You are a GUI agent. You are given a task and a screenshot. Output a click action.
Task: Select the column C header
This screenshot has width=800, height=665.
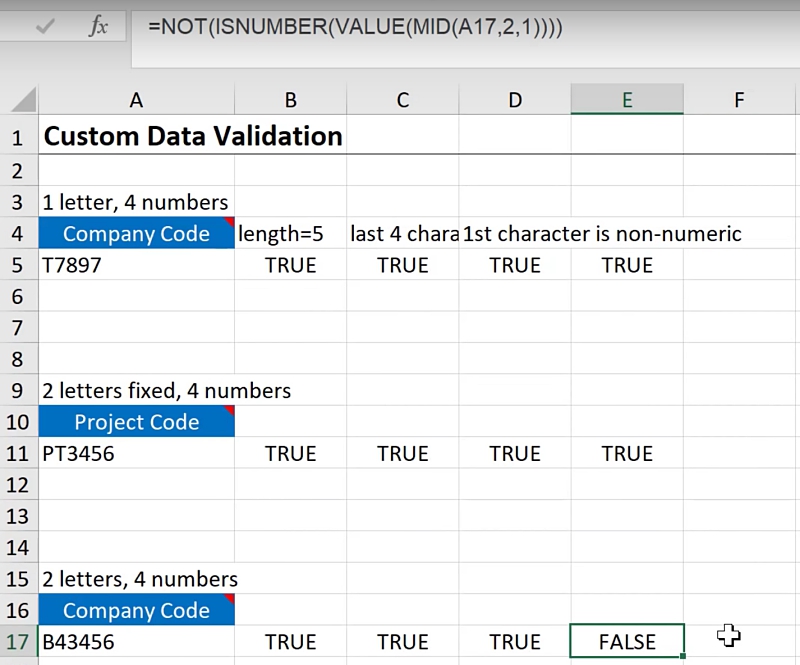pyautogui.click(x=403, y=99)
